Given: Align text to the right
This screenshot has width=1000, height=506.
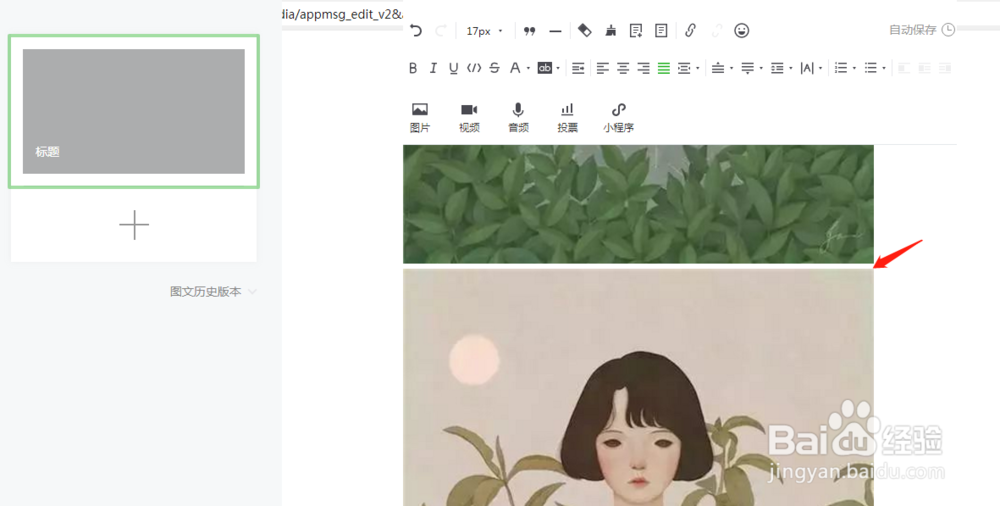Looking at the screenshot, I should [643, 68].
